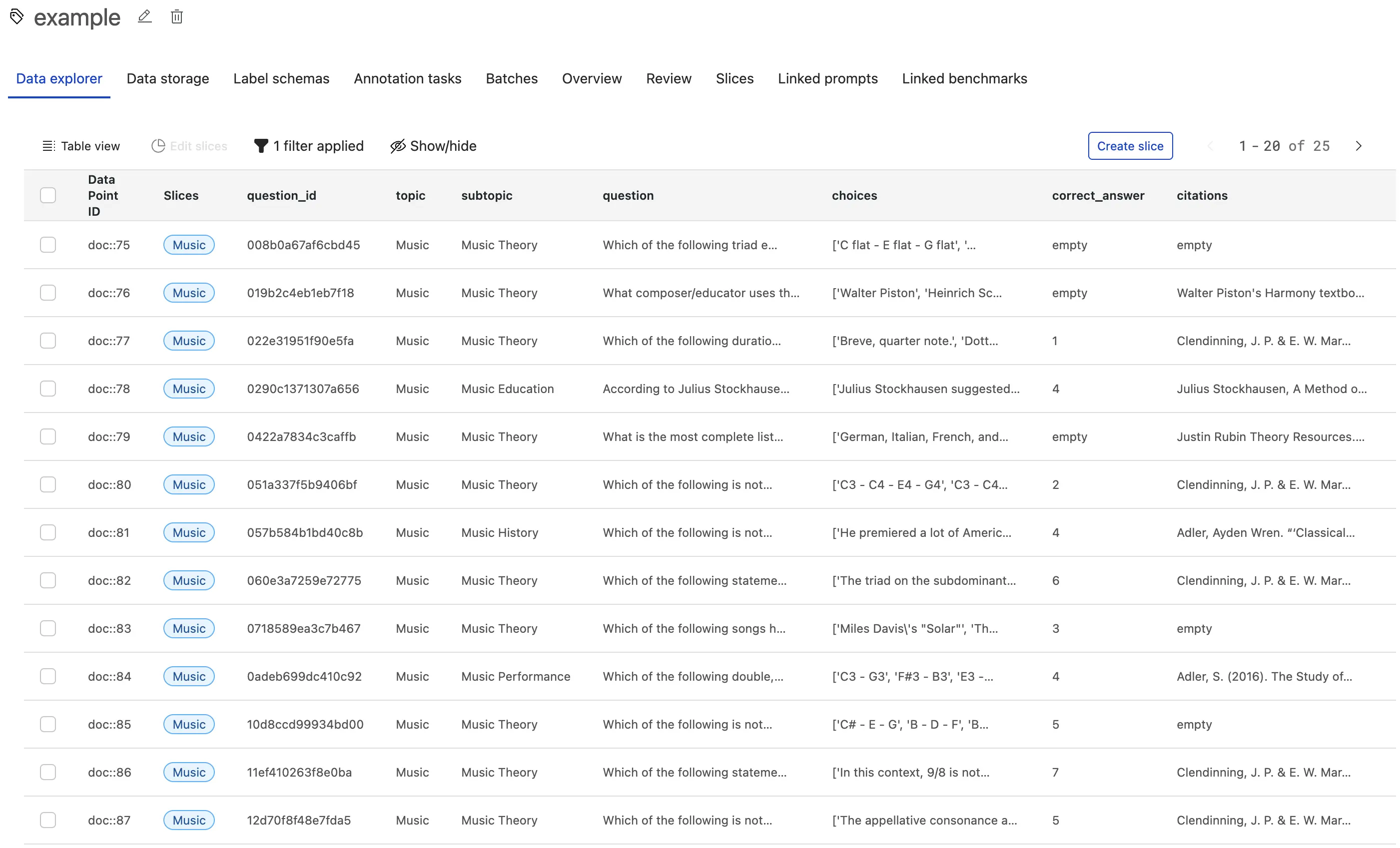The image size is (1400, 848).
Task: Click the Edit slices pie chart icon
Action: point(158,145)
